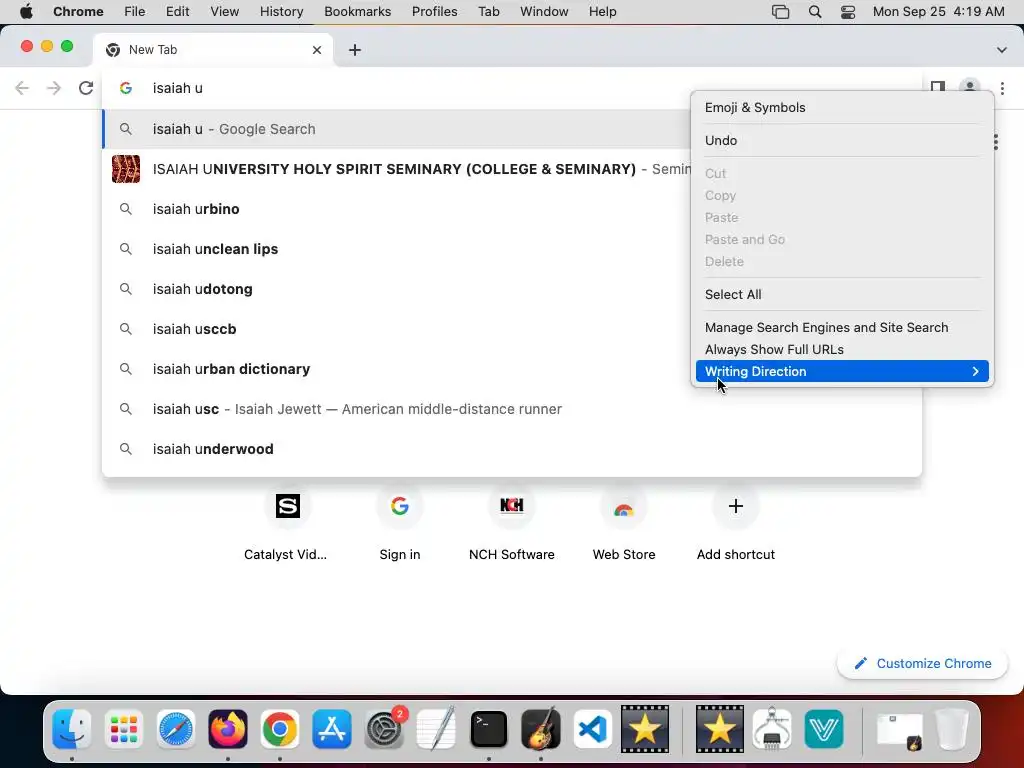Viewport: 1024px width, 768px height.
Task: Open the Bookmarks menu
Action: click(x=357, y=12)
